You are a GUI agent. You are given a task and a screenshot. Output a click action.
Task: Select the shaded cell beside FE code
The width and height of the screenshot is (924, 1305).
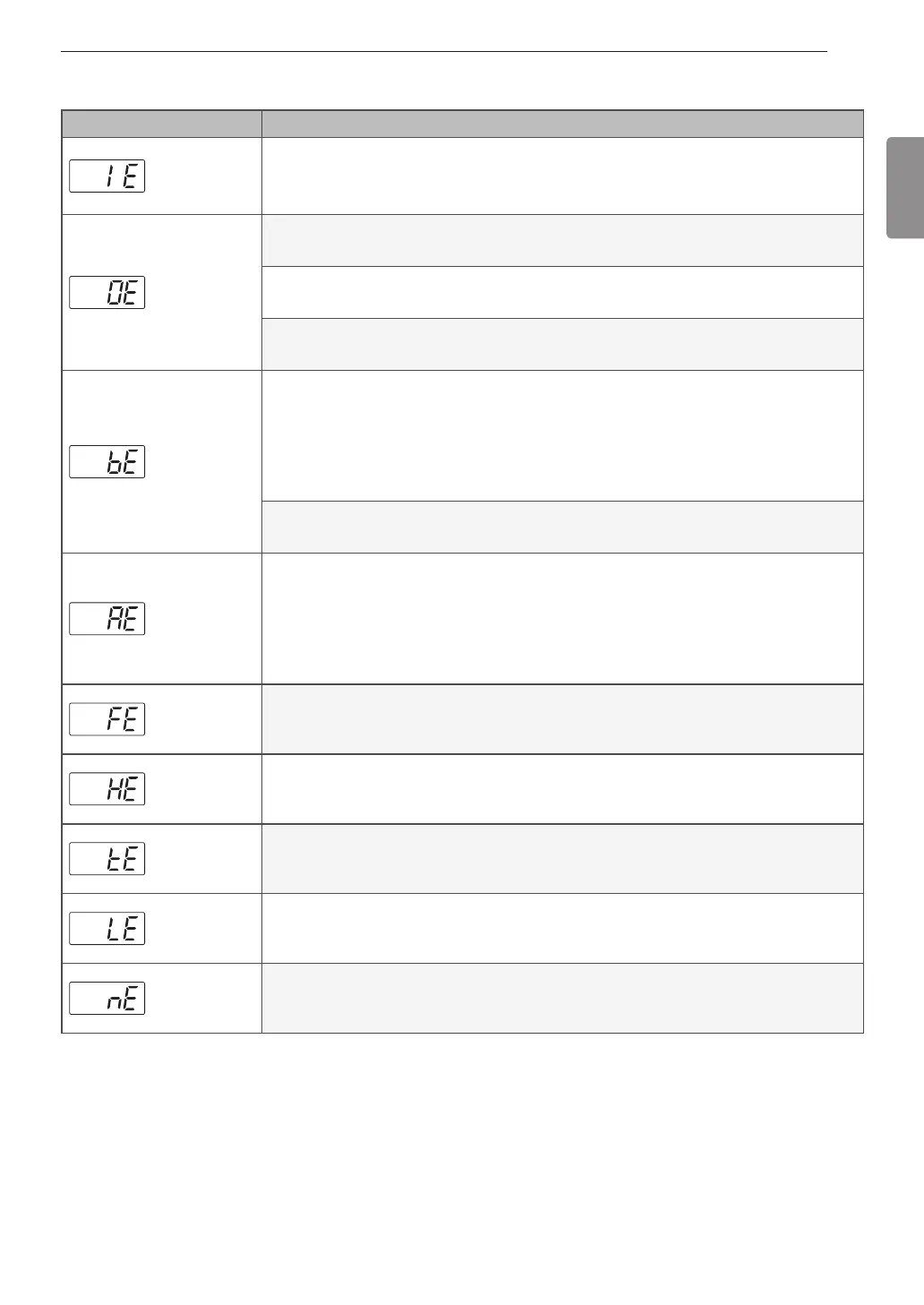click(x=562, y=719)
